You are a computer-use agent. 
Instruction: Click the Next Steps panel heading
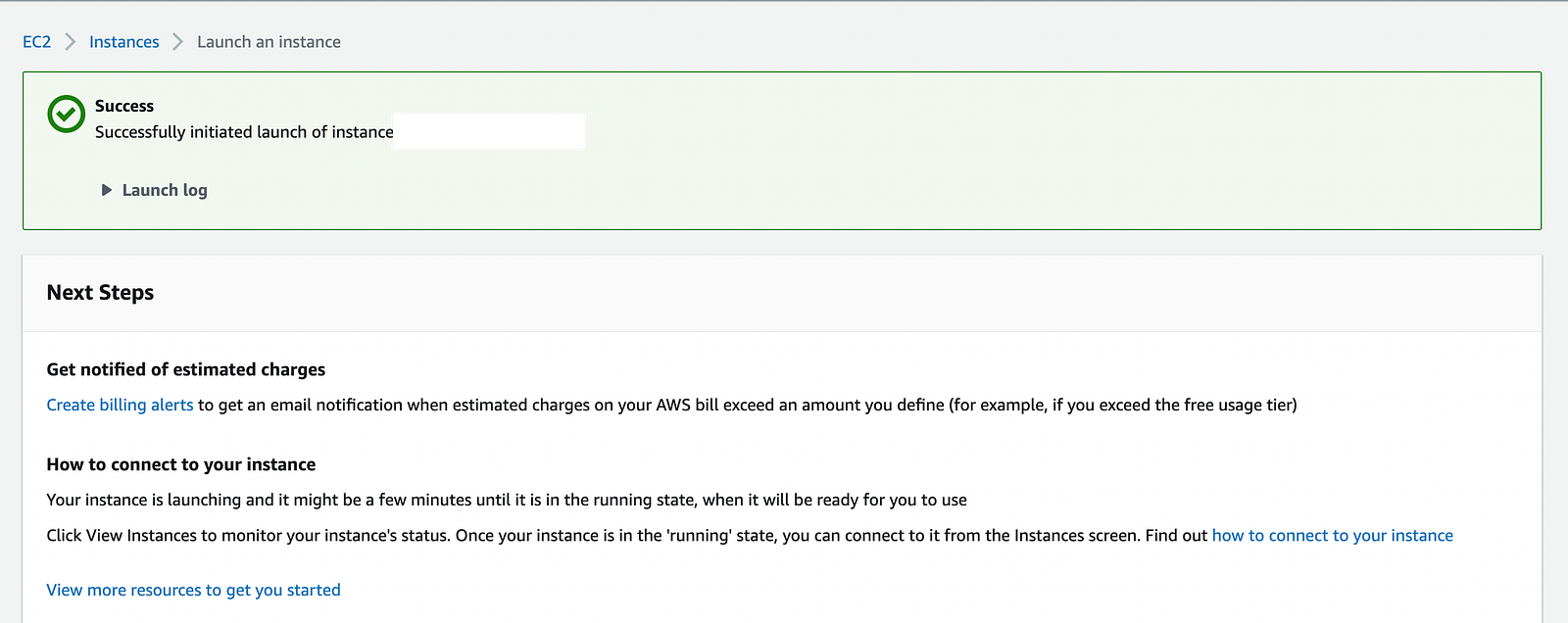(x=100, y=293)
